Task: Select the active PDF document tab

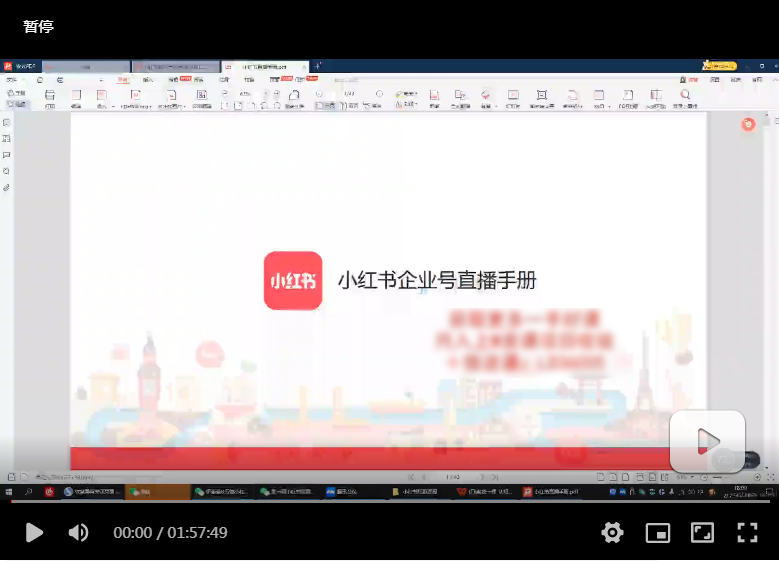Action: pyautogui.click(x=265, y=67)
